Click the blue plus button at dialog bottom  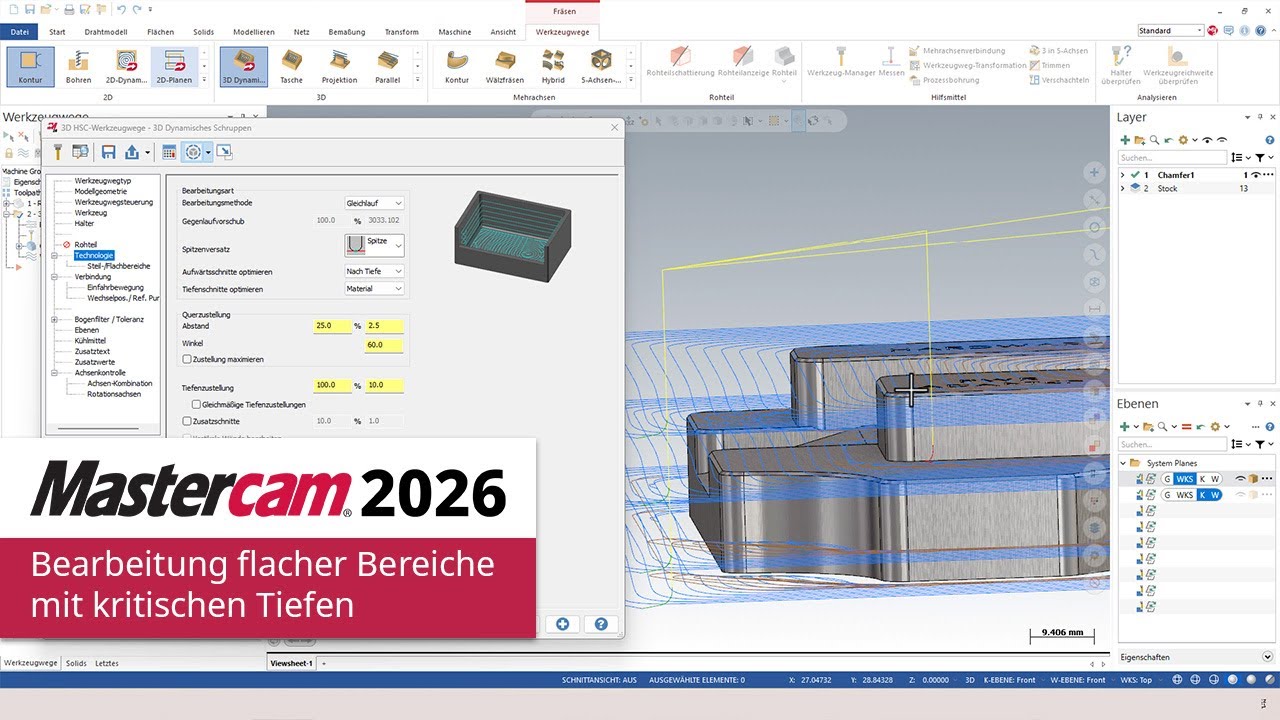click(562, 623)
